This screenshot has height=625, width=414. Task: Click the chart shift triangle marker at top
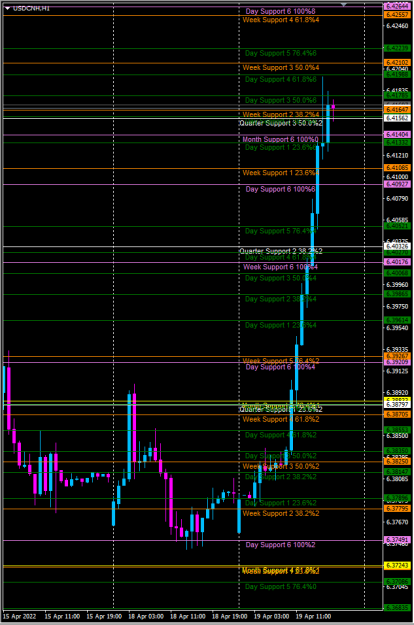pyautogui.click(x=343, y=5)
